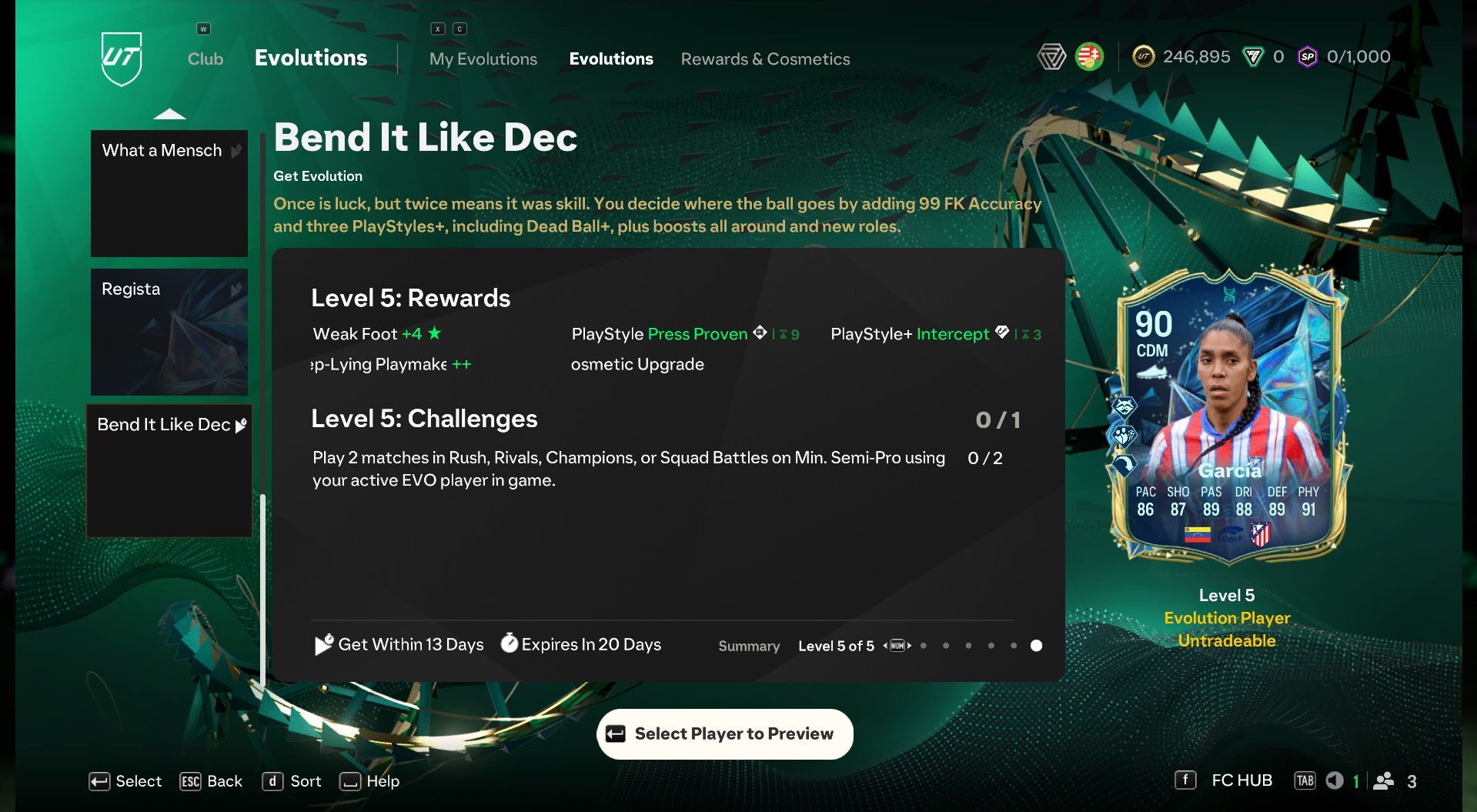The image size is (1477, 812).
Task: Switch to Rewards & Cosmetics tab
Action: pyautogui.click(x=765, y=58)
